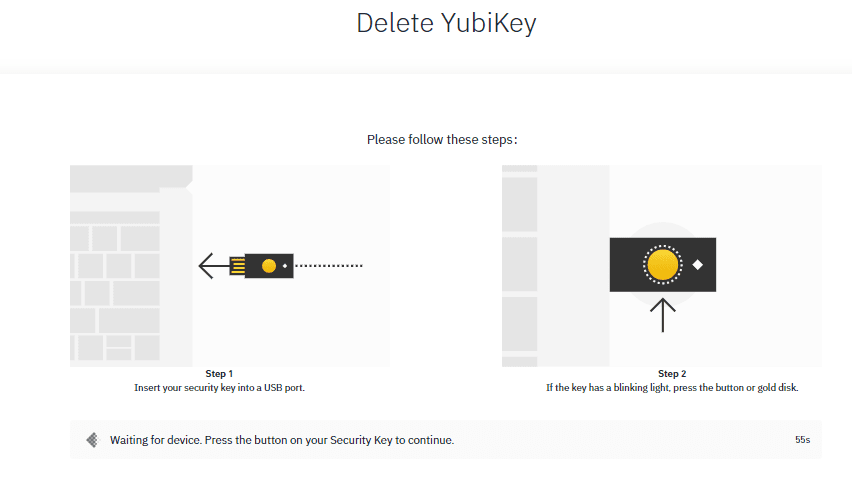Click the white diamond on the large key
Screen dimensions: 852x478
(x=698, y=265)
